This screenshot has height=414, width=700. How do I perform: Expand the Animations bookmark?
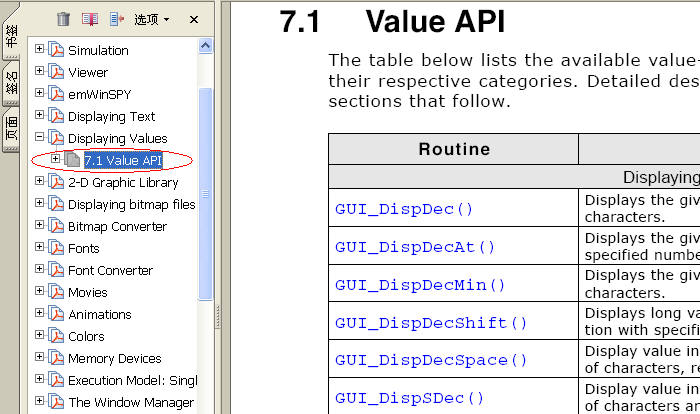pyautogui.click(x=39, y=312)
